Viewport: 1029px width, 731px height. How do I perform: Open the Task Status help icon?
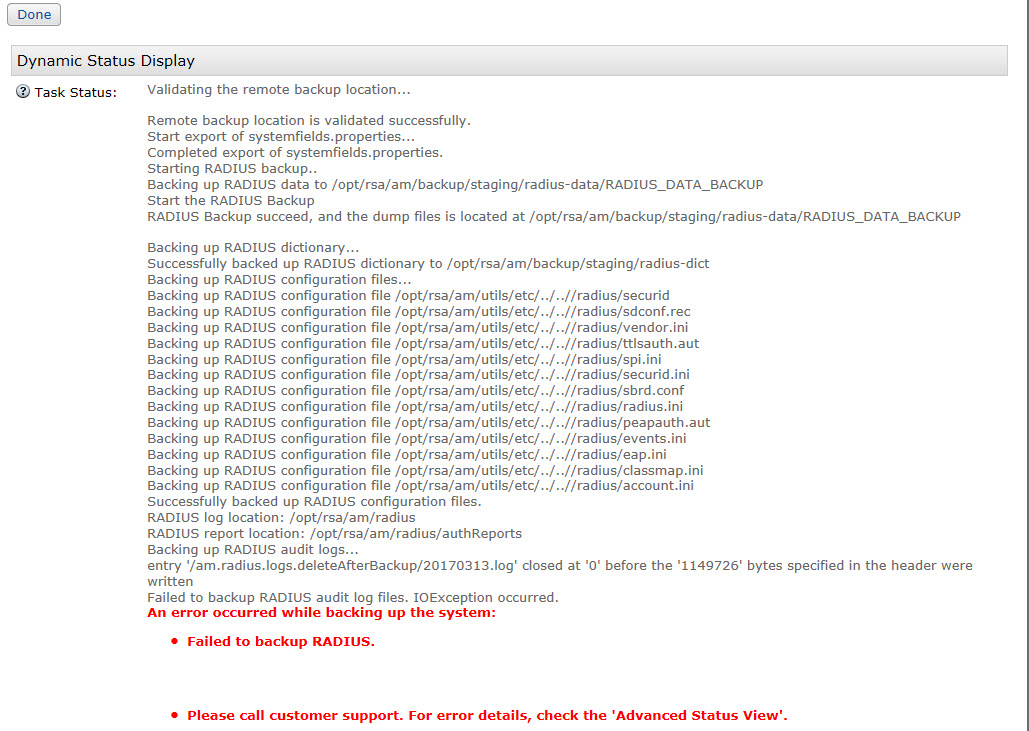(x=23, y=92)
